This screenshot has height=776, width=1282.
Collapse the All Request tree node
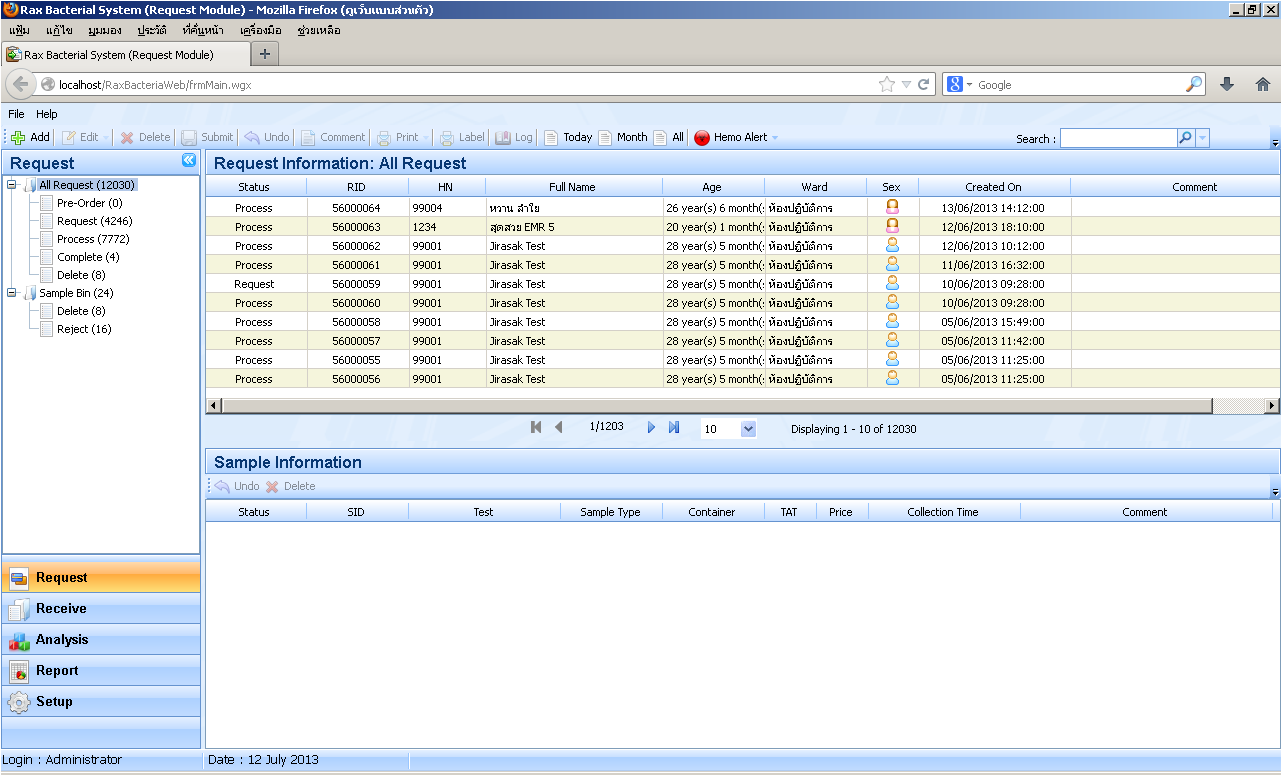(x=12, y=185)
